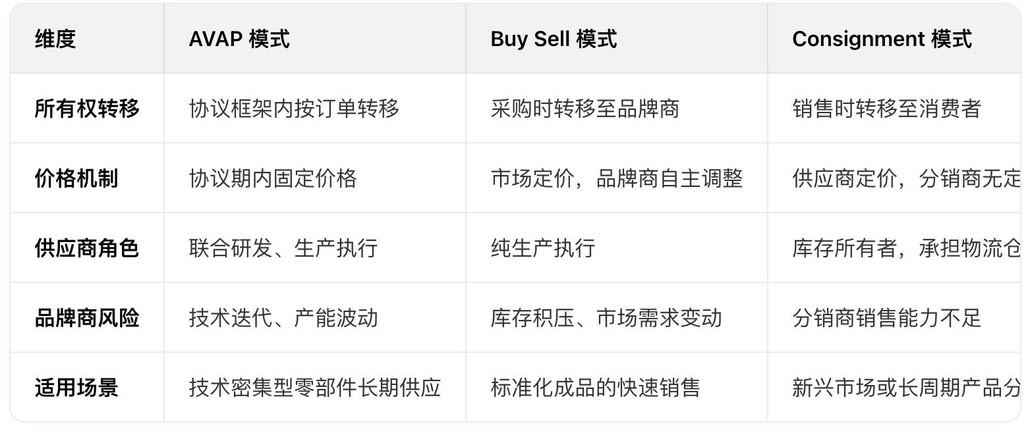
Task: Click the Buy Sell 模式 column header
Action: pyautogui.click(x=553, y=40)
